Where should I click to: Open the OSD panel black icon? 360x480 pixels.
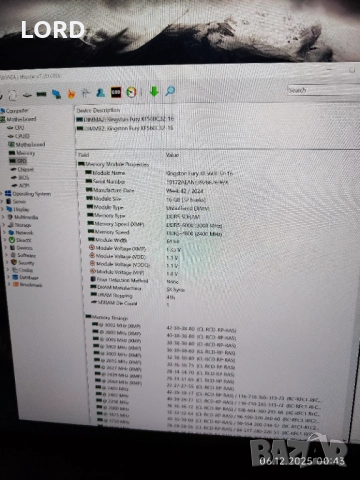tap(116, 92)
